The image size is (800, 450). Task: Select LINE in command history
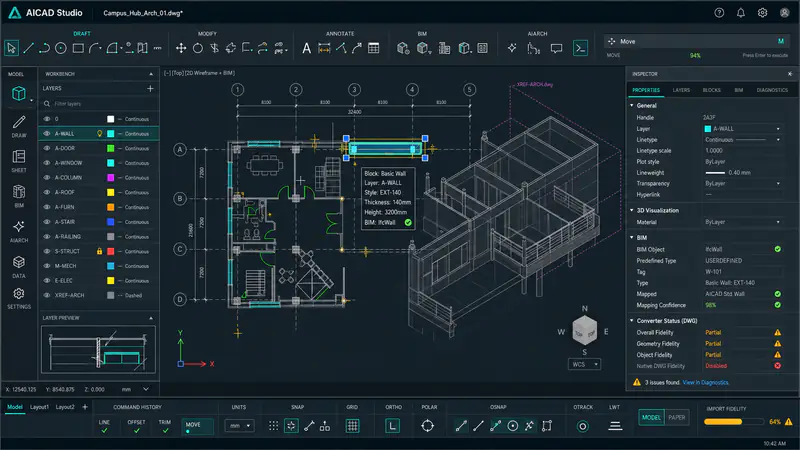tap(104, 426)
